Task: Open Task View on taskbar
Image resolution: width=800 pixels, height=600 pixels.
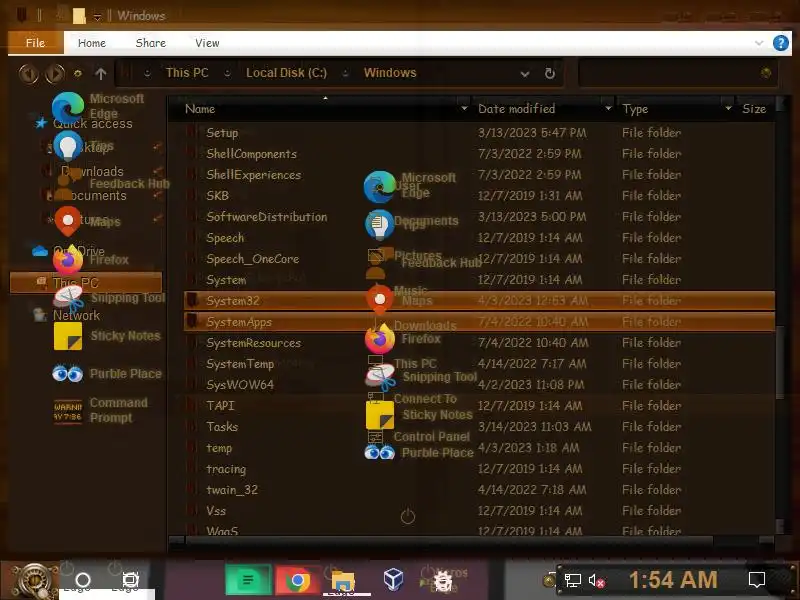Action: 131,580
